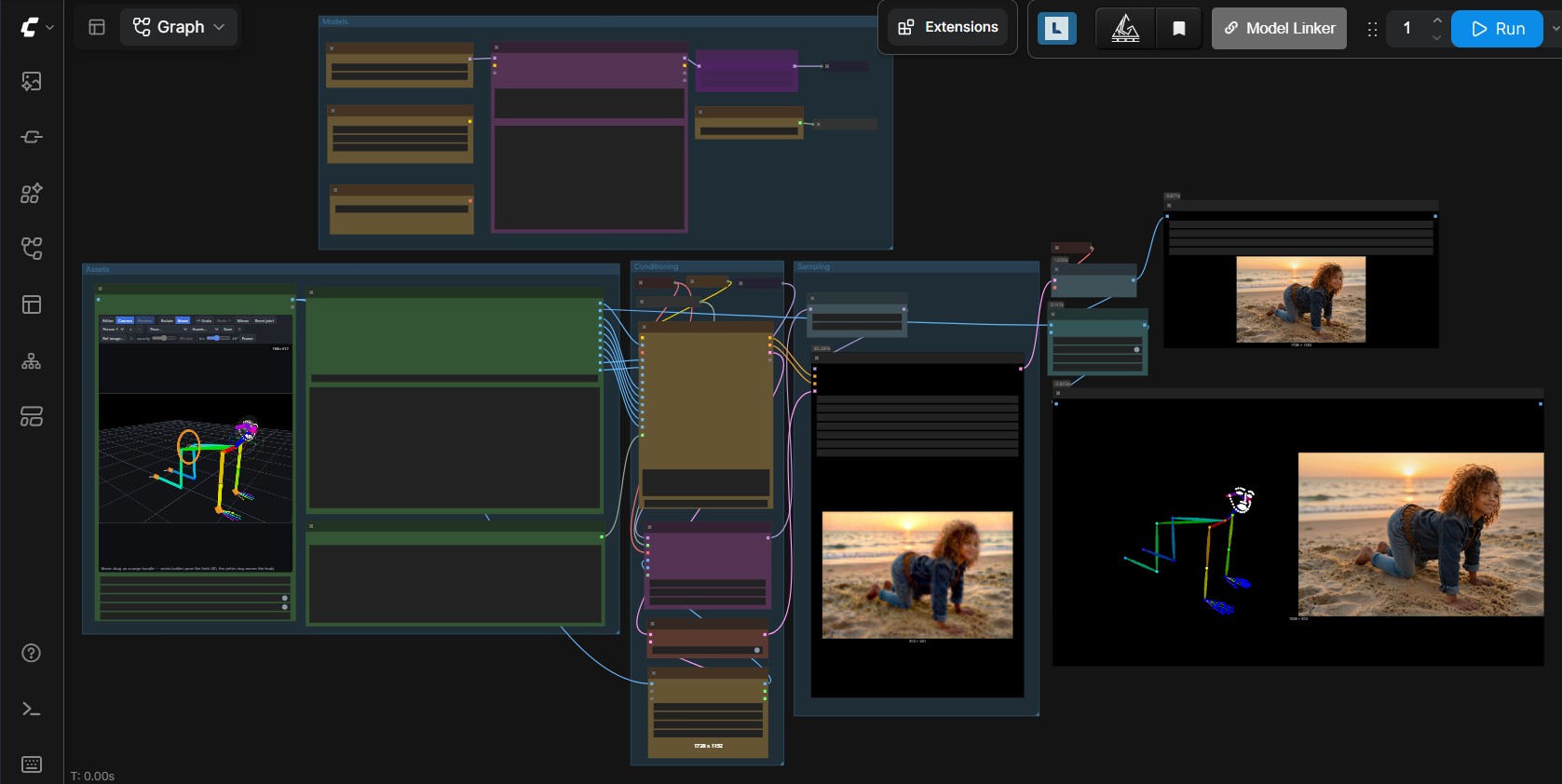Viewport: 1562px width, 784px height.
Task: Click the batch count number field
Action: point(1407,28)
